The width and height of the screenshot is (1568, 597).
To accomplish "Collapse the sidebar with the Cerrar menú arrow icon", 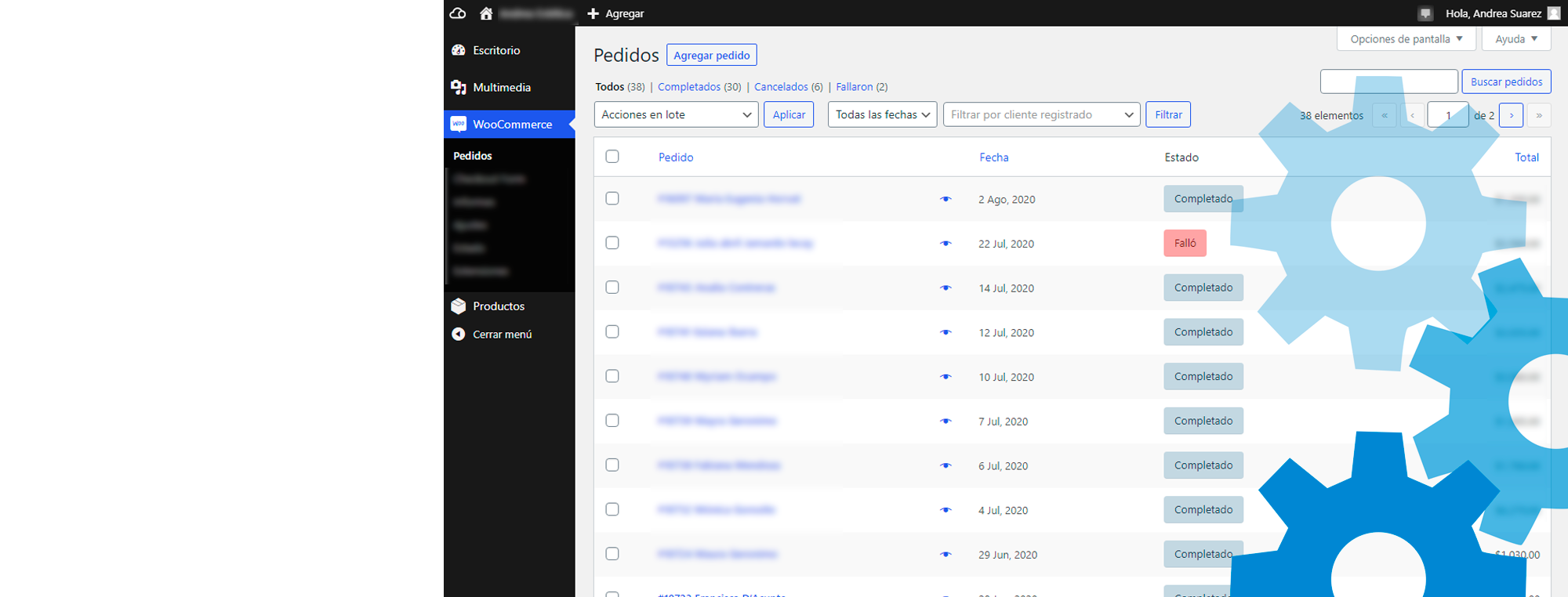I will (x=459, y=334).
